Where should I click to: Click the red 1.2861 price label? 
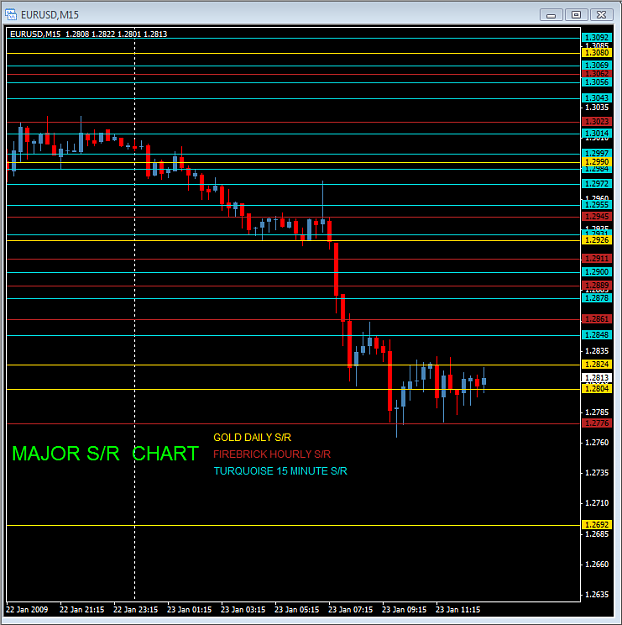597,319
